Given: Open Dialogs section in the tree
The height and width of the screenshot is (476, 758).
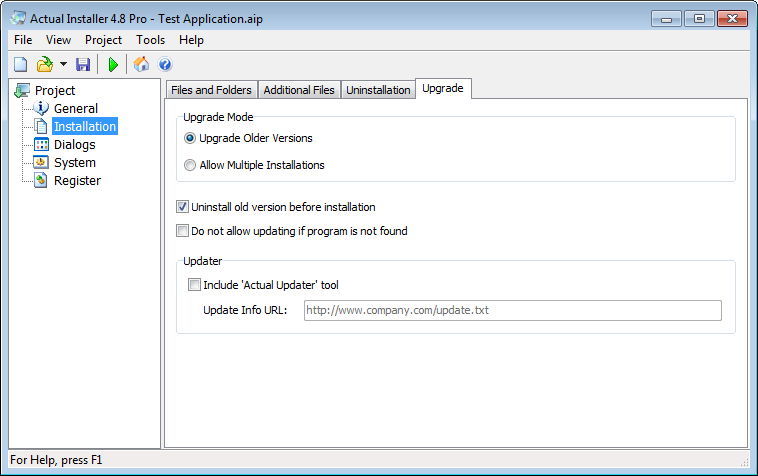Looking at the screenshot, I should pyautogui.click(x=74, y=144).
